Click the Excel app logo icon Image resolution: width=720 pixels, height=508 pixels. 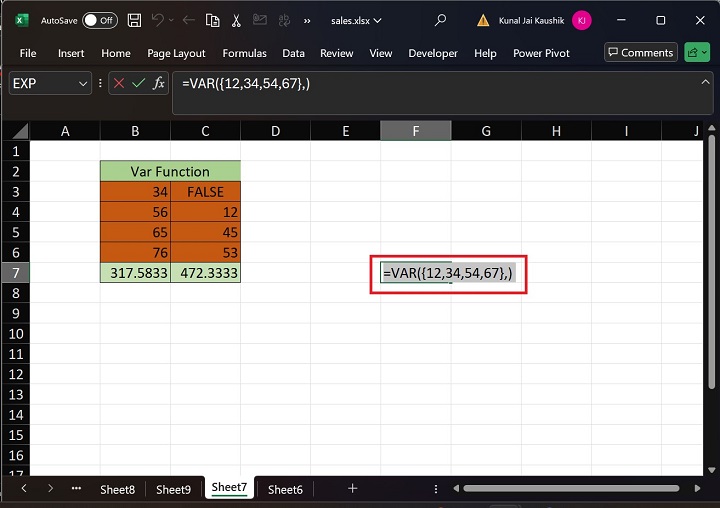click(x=22, y=20)
